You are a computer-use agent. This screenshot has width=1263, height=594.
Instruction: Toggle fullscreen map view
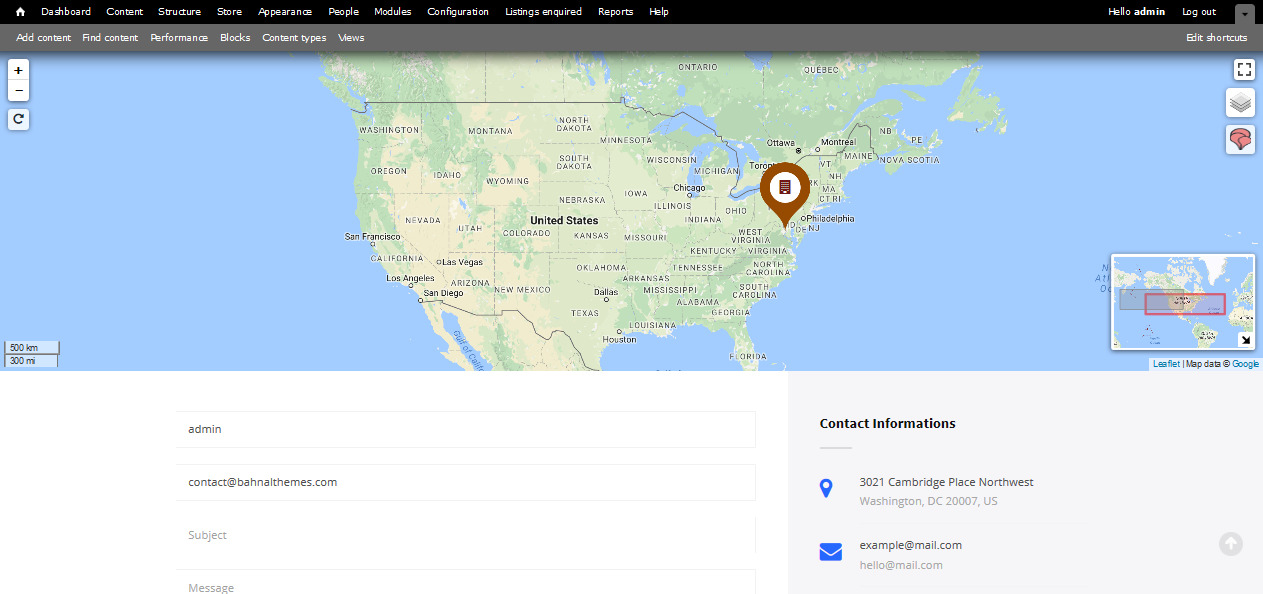coord(1243,69)
